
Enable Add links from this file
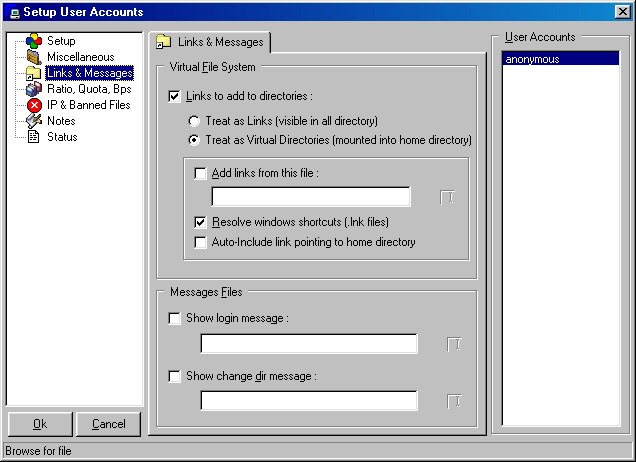[201, 173]
